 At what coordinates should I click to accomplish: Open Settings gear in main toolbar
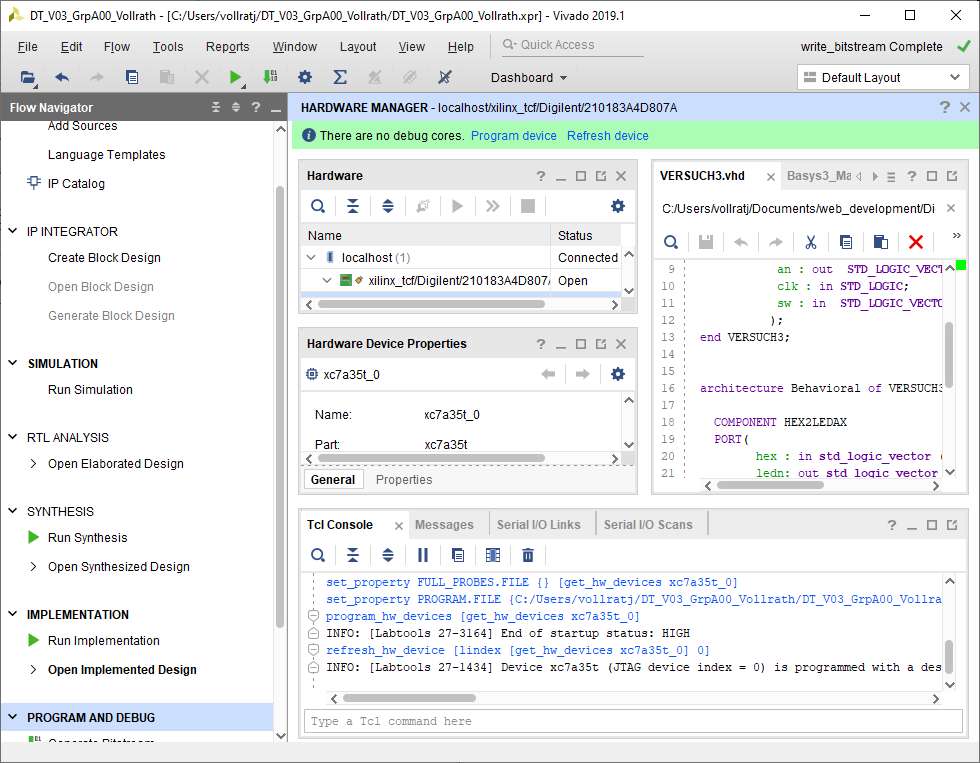(305, 77)
